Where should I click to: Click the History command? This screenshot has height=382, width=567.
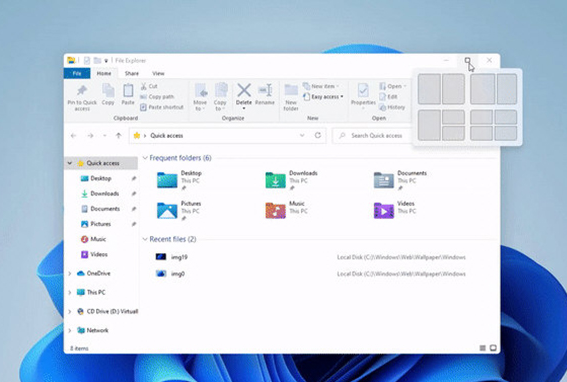click(x=392, y=107)
